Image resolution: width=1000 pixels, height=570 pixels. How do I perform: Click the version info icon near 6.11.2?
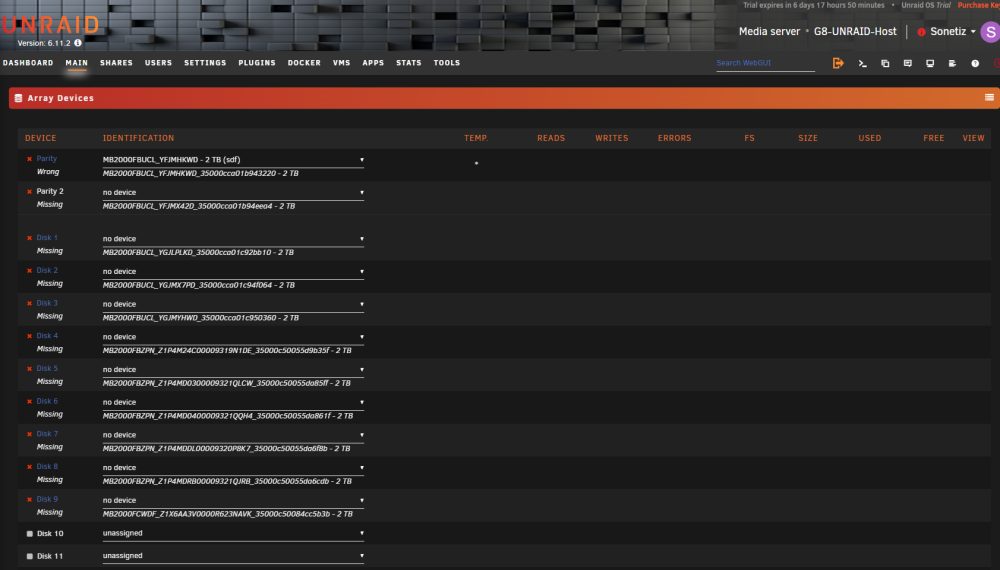tap(78, 43)
